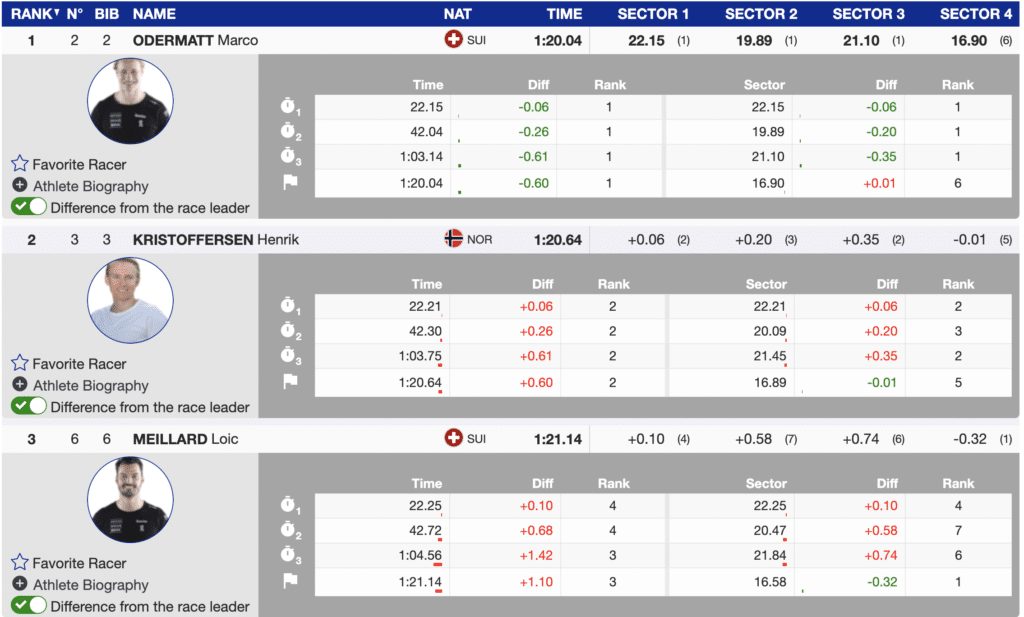This screenshot has width=1024, height=617.
Task: Click the green diff bar in Odermatt's finish row
Action: 459,191
